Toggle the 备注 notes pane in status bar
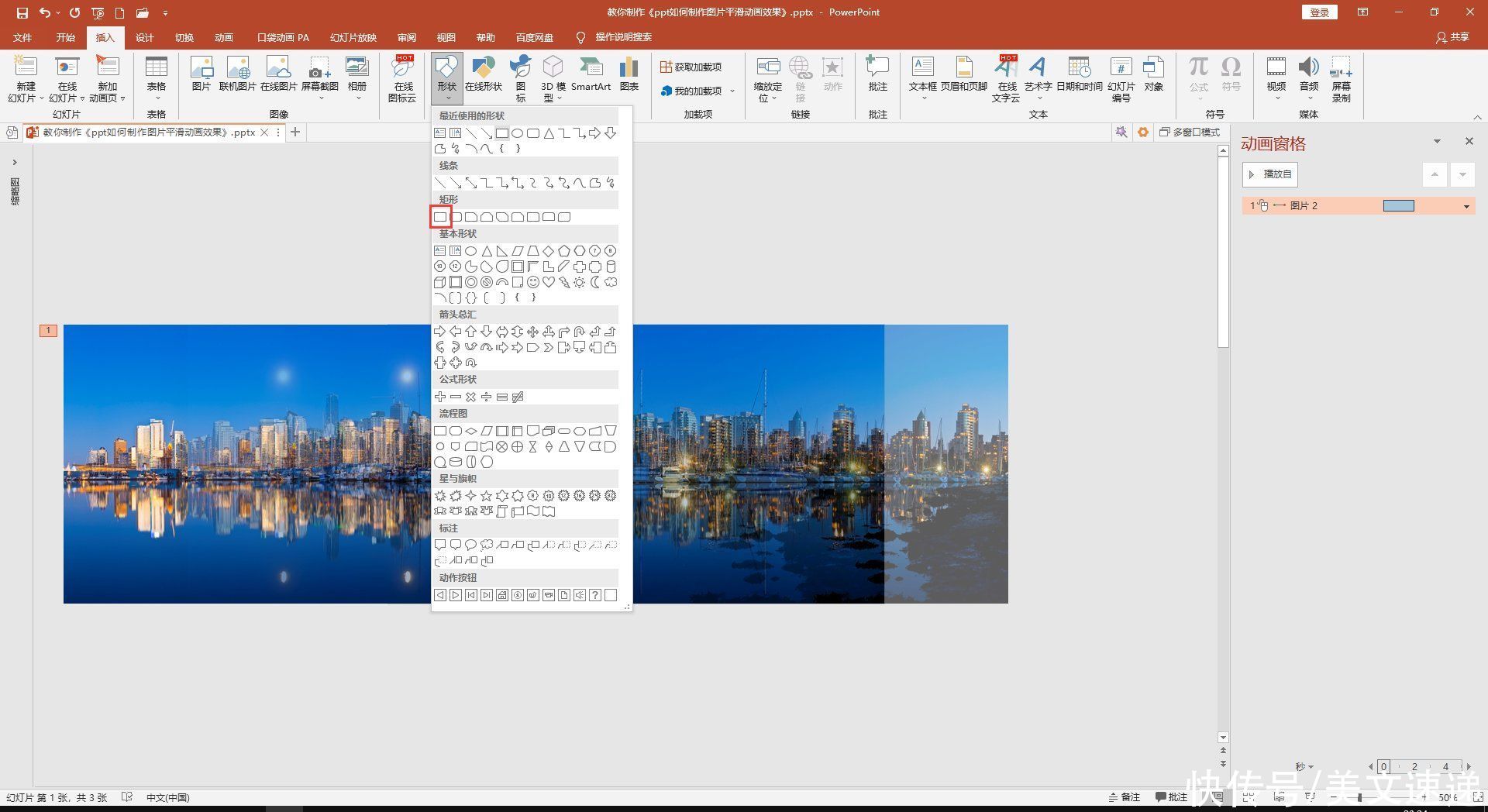Image resolution: width=1488 pixels, height=812 pixels. 1125,797
